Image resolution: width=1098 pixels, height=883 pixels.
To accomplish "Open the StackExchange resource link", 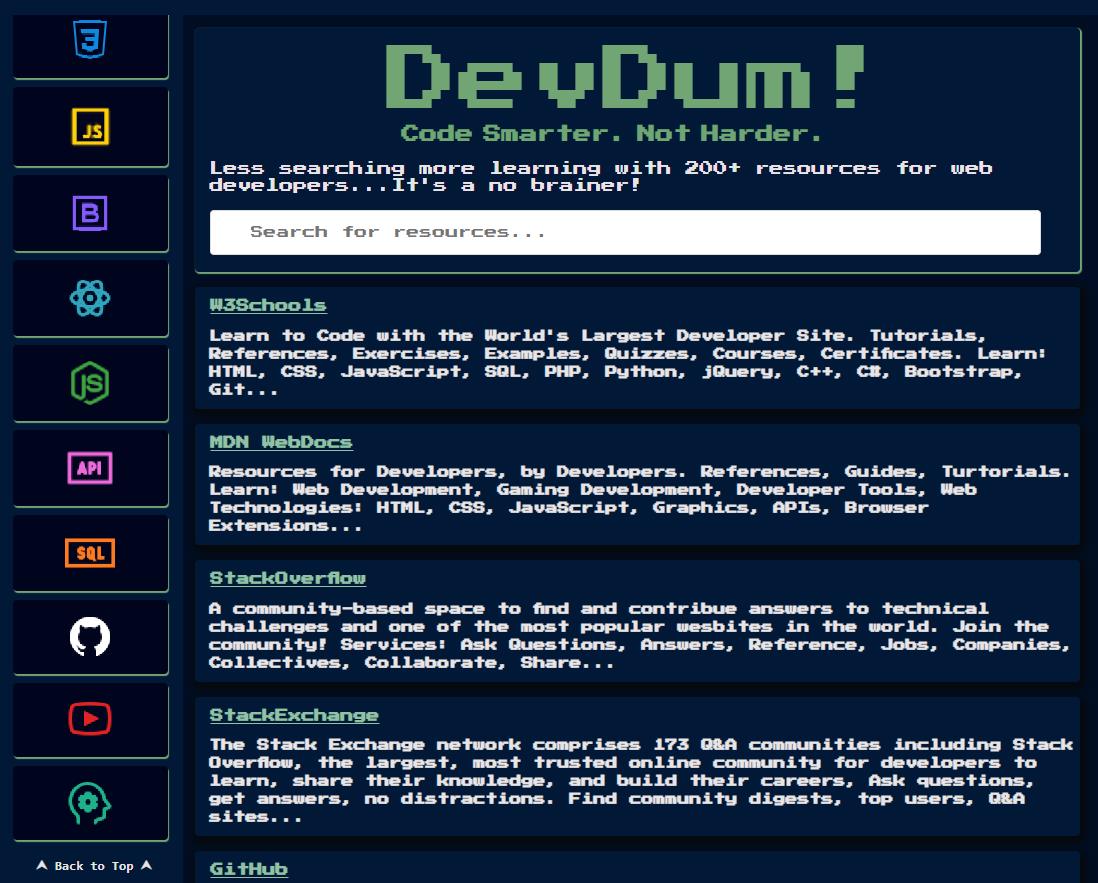I will point(293,715).
